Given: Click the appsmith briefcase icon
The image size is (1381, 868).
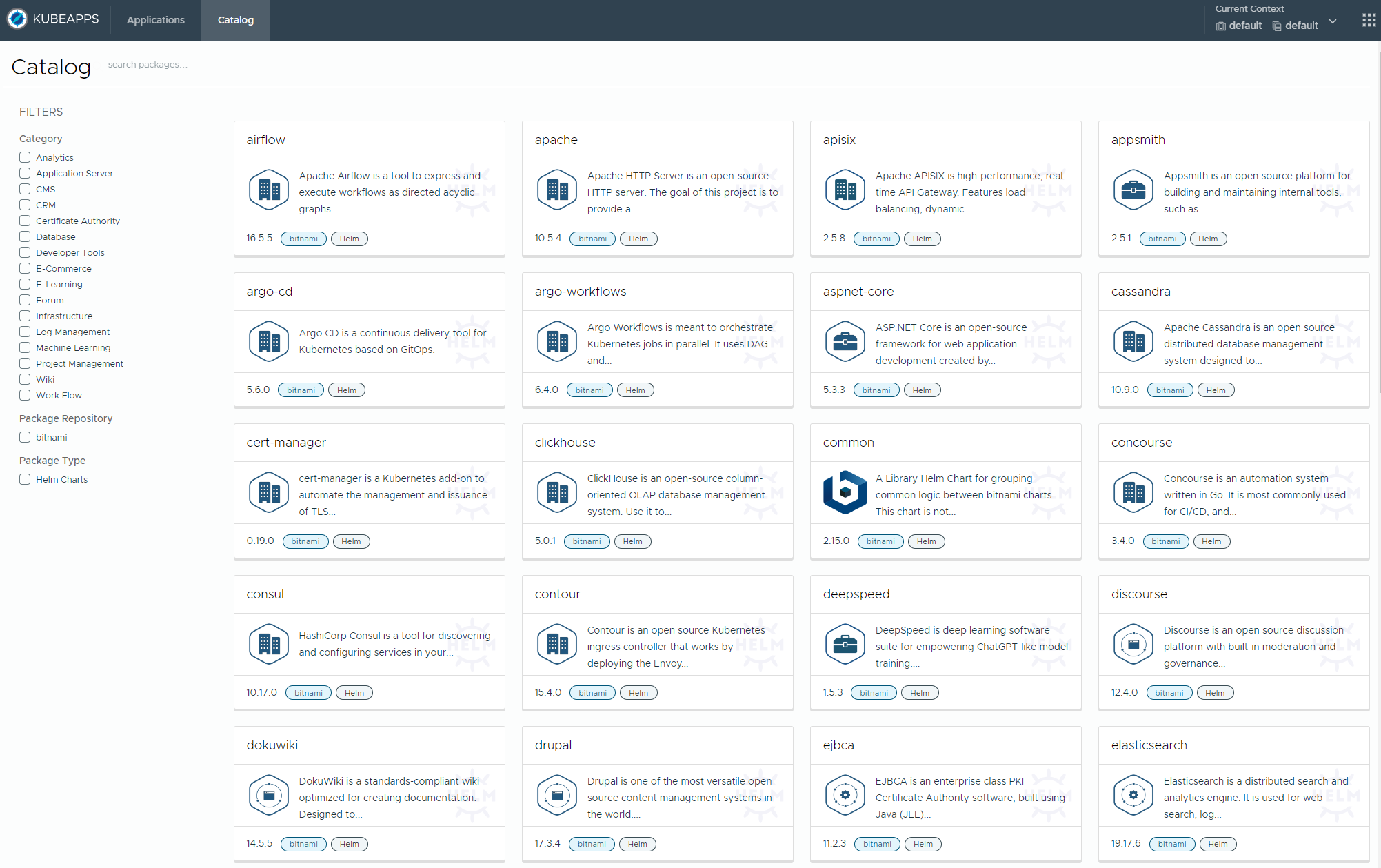Looking at the screenshot, I should (x=1133, y=190).
